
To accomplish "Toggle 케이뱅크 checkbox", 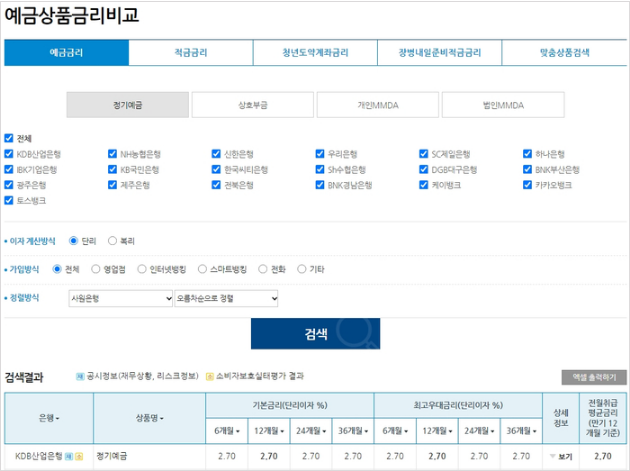I will click(423, 185).
